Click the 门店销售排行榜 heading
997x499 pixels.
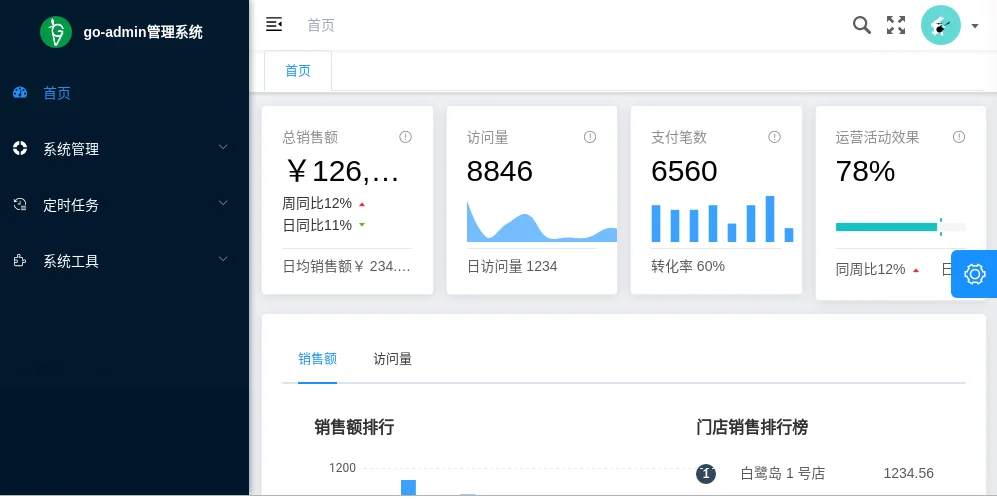(752, 427)
